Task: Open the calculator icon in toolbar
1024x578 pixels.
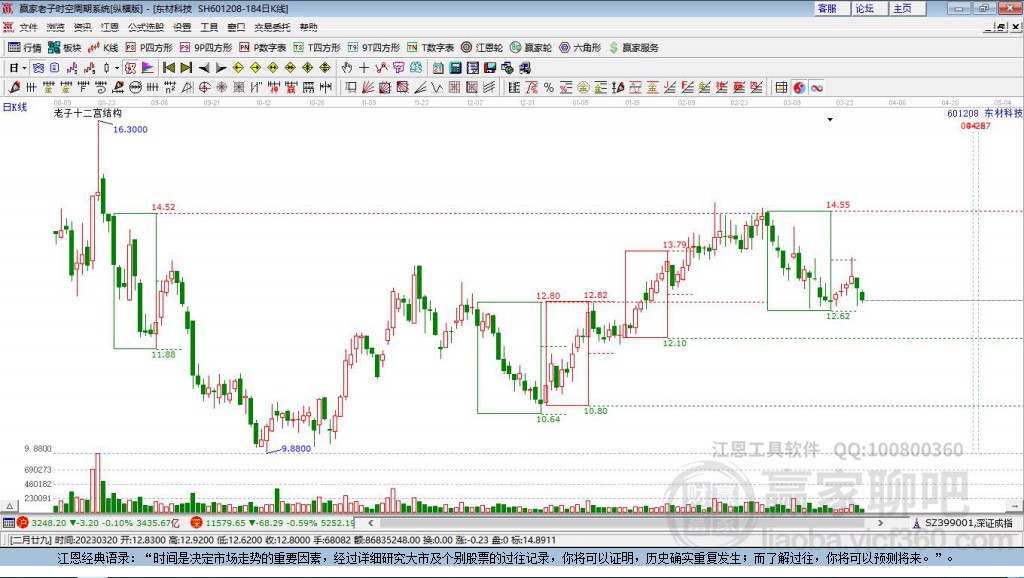Action: 455,67
